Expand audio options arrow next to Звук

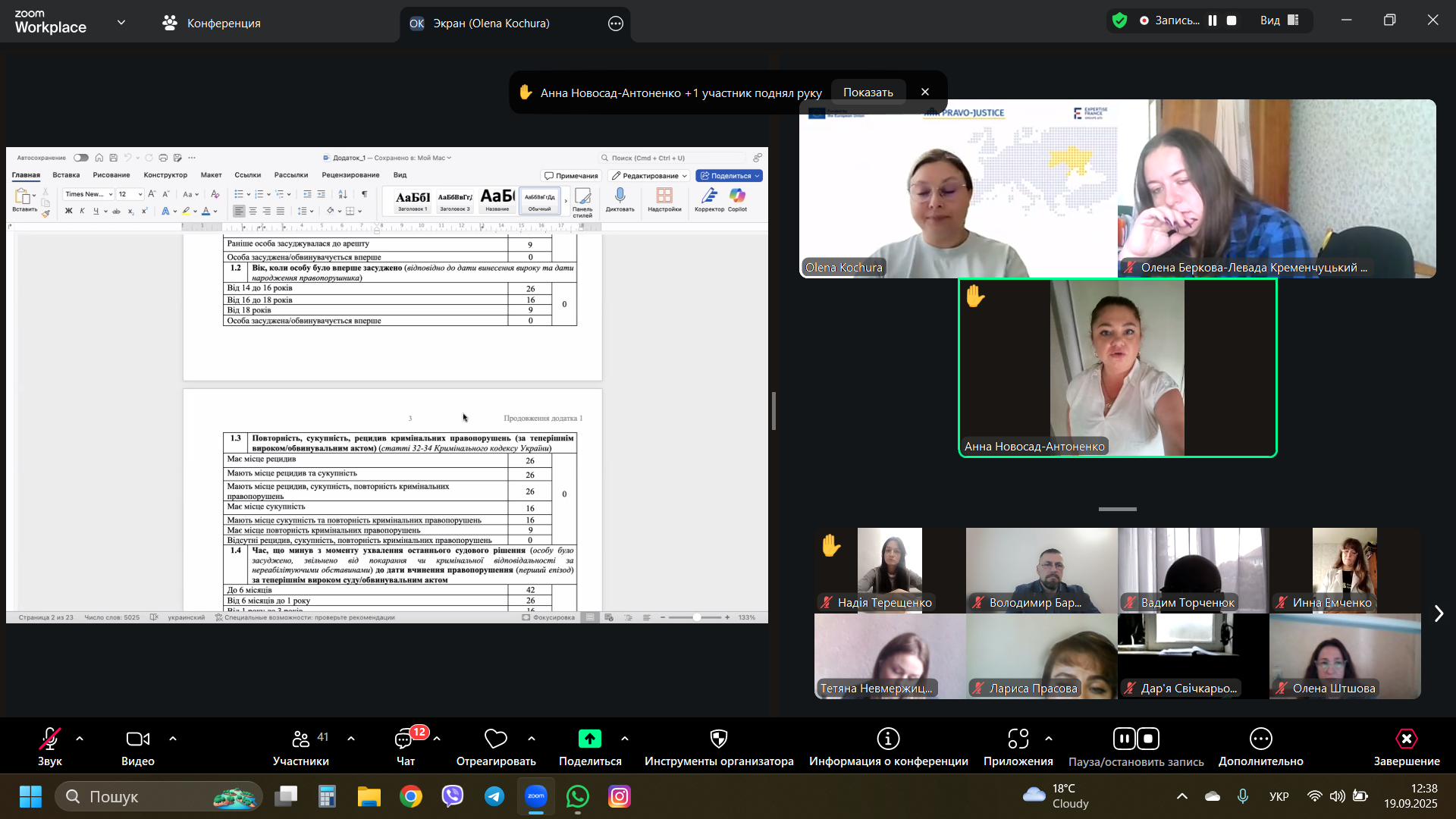click(x=80, y=739)
